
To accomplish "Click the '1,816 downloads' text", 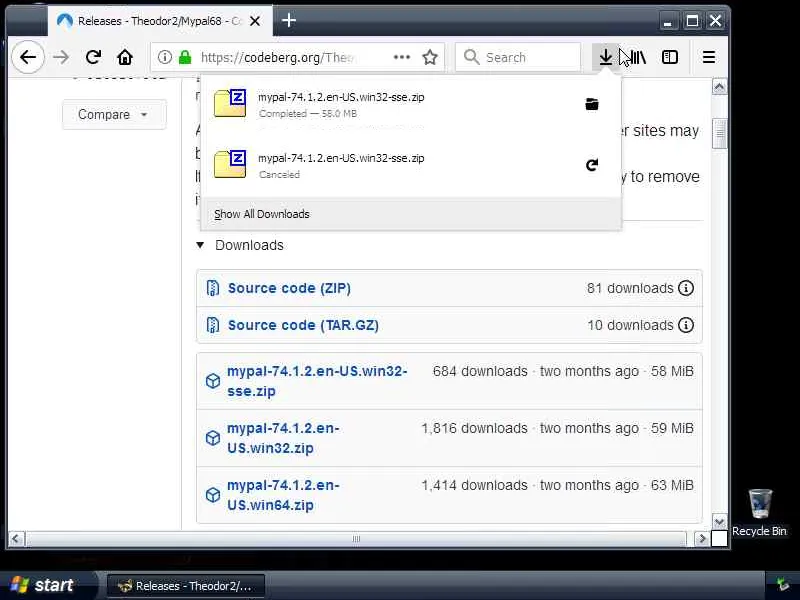I will (x=474, y=429).
